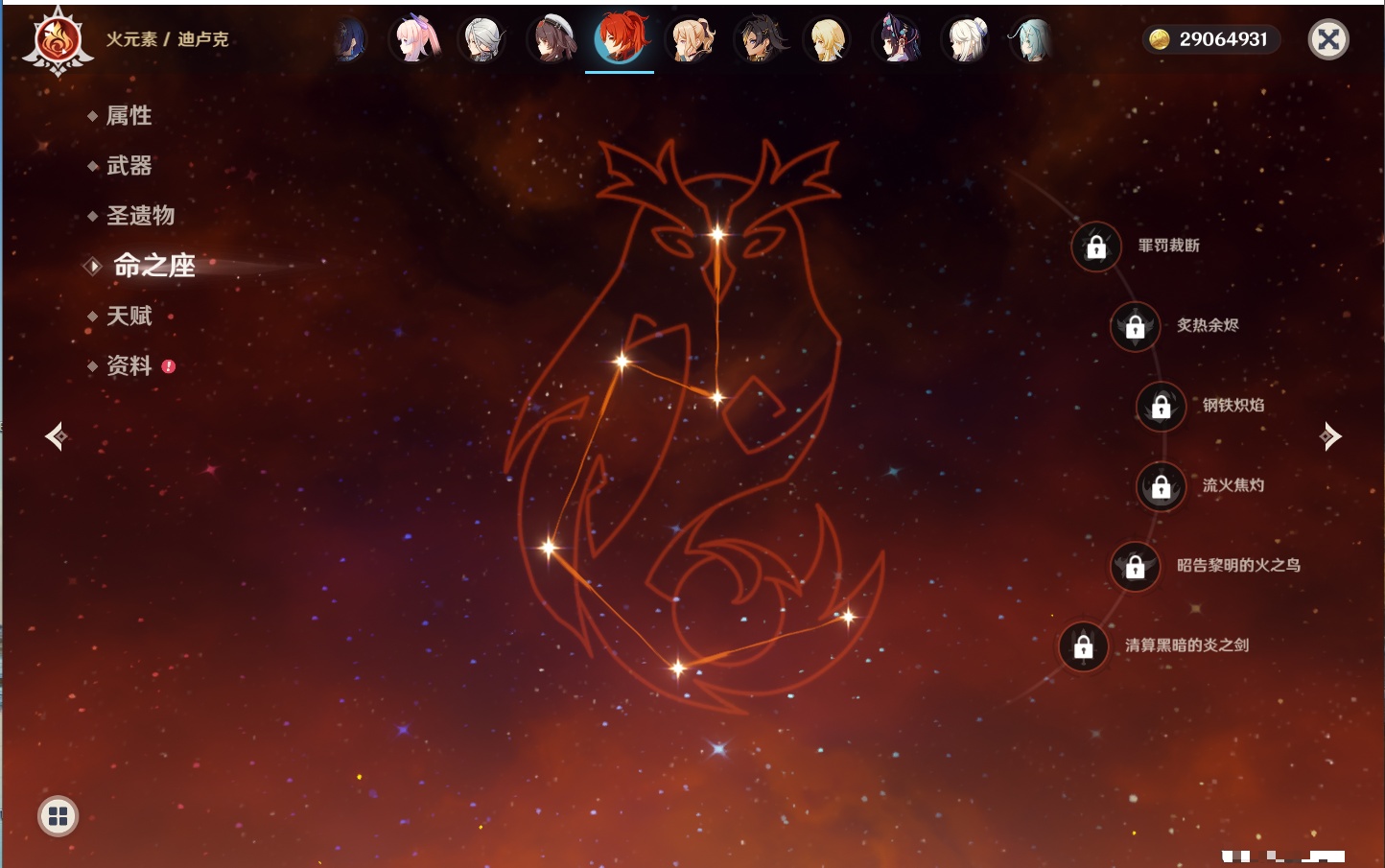
Task: Select the pink-haired character avatar
Action: (415, 39)
